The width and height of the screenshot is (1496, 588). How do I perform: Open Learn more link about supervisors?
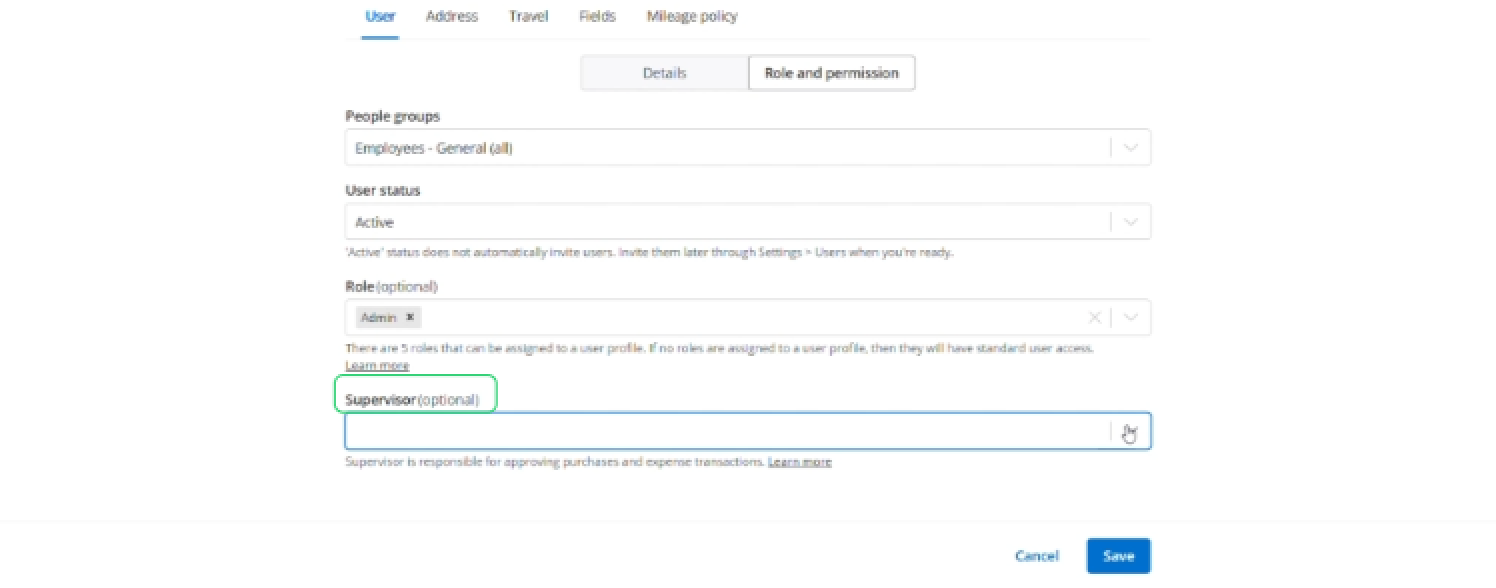point(799,462)
